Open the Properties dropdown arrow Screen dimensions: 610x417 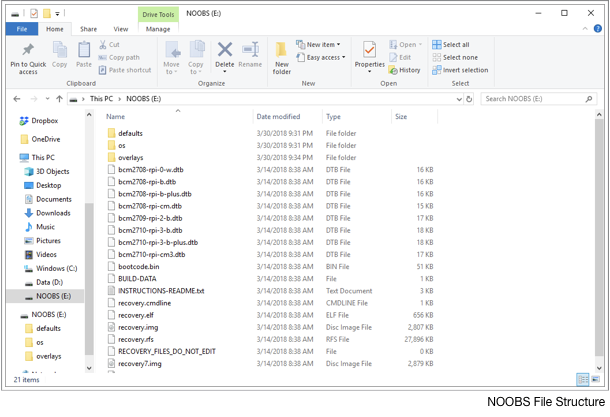pos(370,72)
